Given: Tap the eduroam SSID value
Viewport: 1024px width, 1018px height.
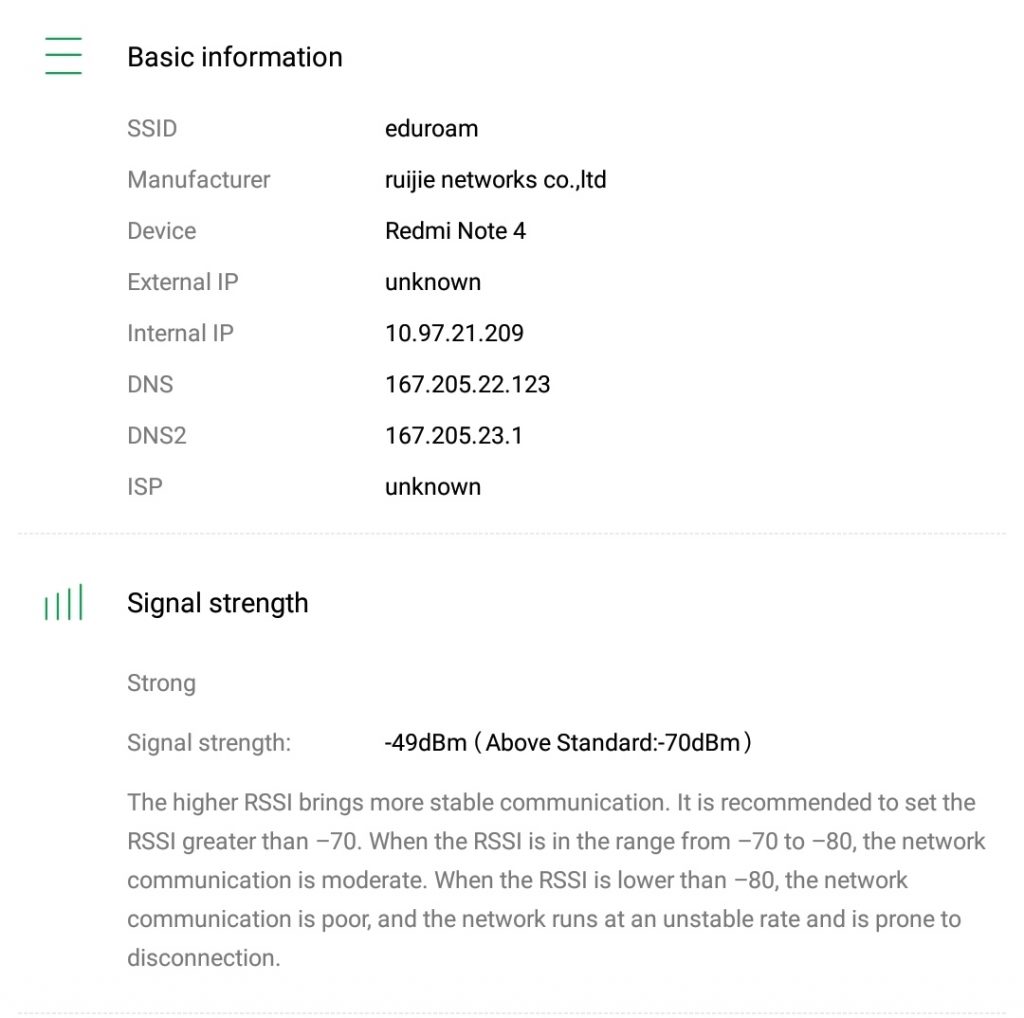Looking at the screenshot, I should coord(431,129).
